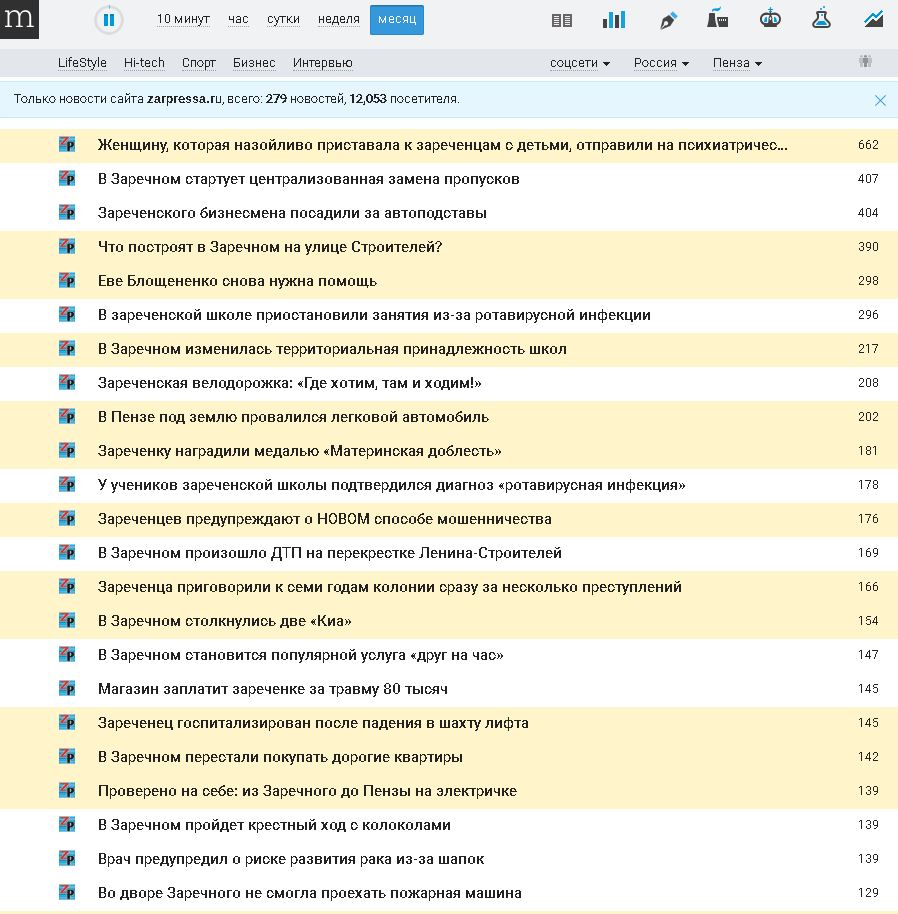
Task: Close the zarpressa.ru filter notice
Action: (880, 100)
